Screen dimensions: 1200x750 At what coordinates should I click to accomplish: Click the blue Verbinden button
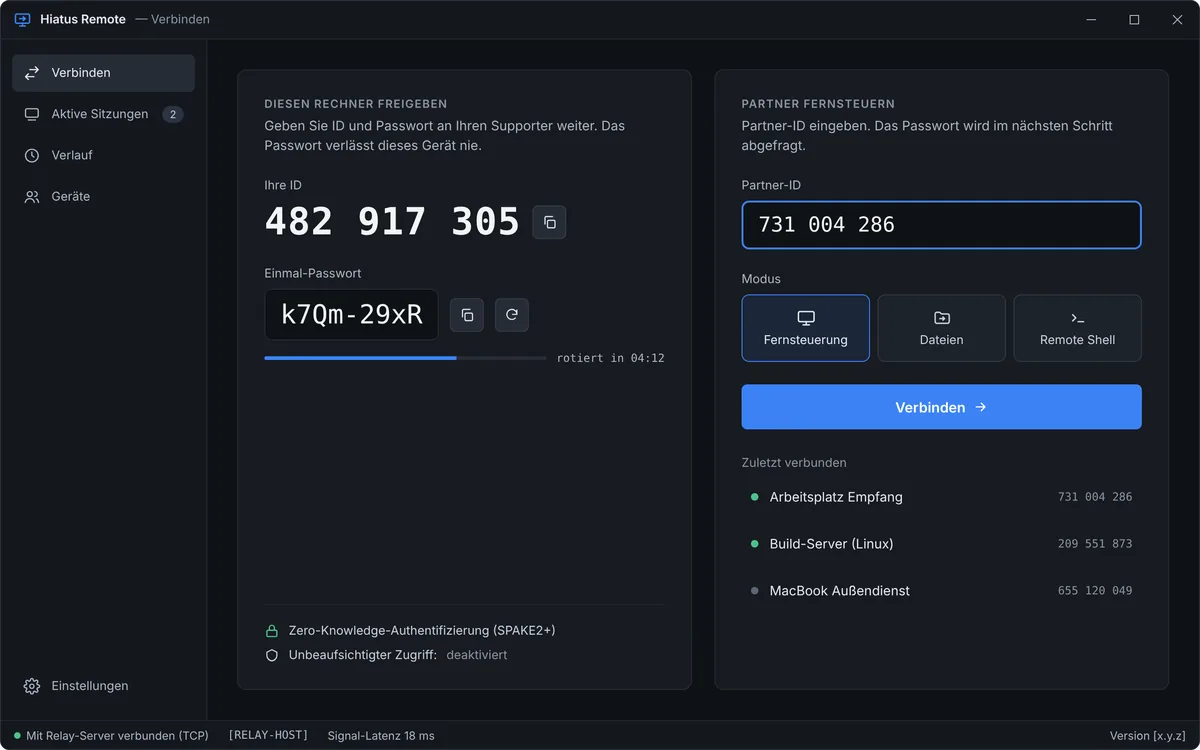click(x=941, y=407)
